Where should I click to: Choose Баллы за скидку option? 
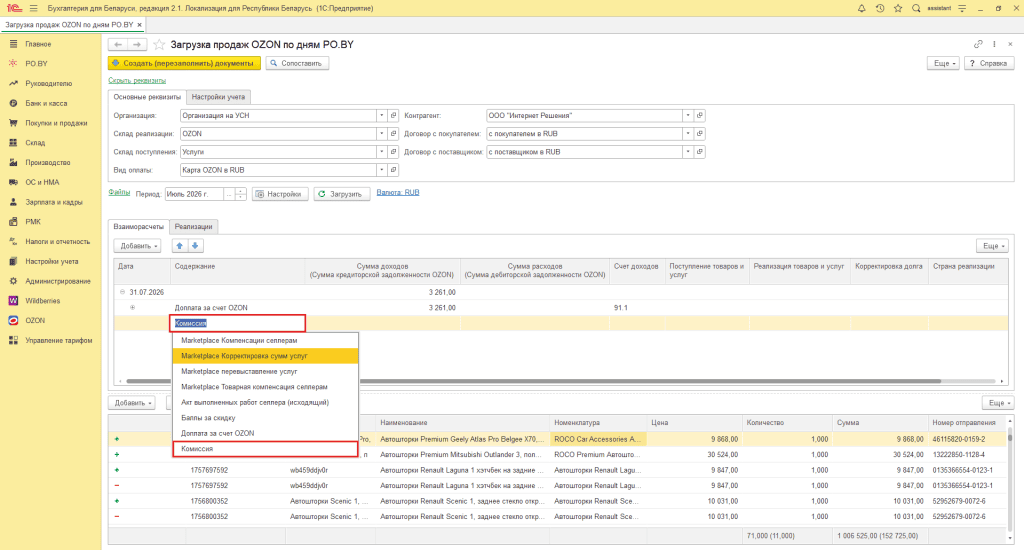click(265, 417)
